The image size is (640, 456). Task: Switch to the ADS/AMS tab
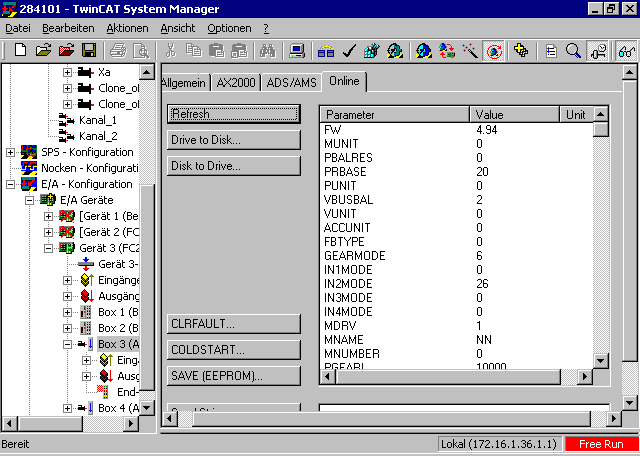point(291,82)
